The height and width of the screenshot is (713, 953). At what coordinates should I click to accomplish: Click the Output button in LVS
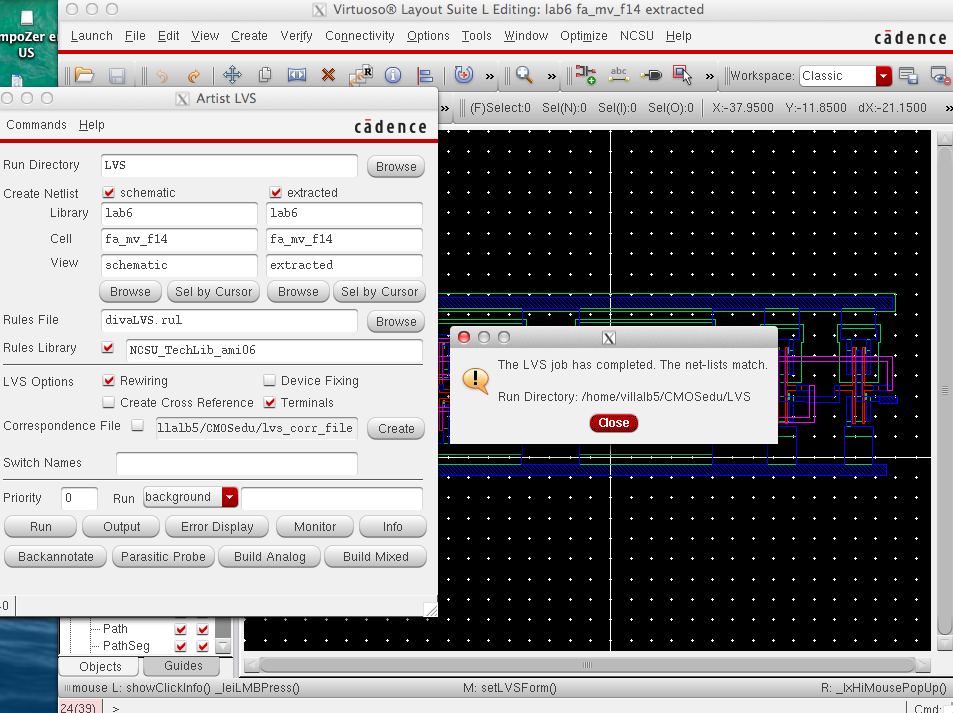pos(122,527)
